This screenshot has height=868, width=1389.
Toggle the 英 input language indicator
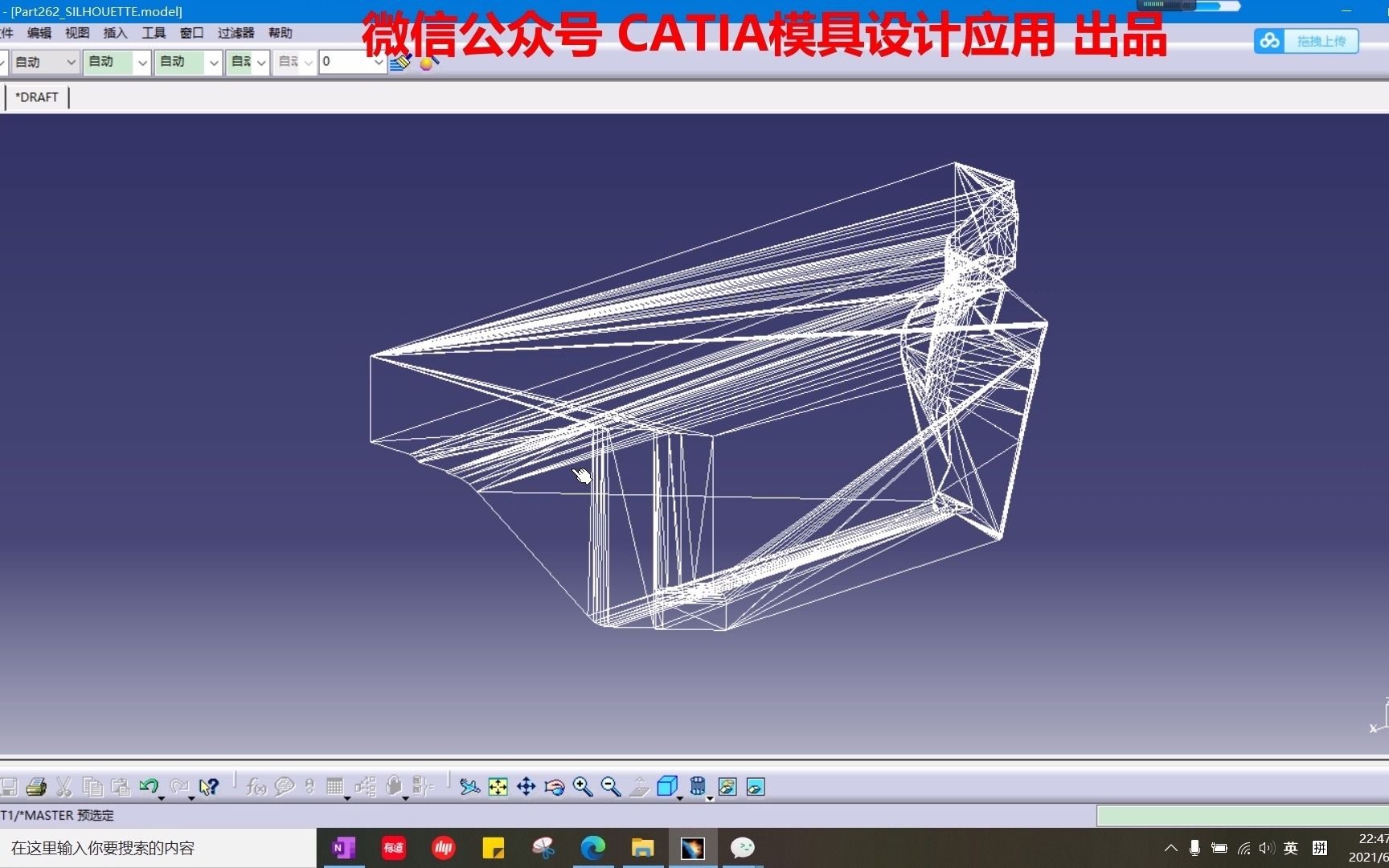(x=1291, y=848)
